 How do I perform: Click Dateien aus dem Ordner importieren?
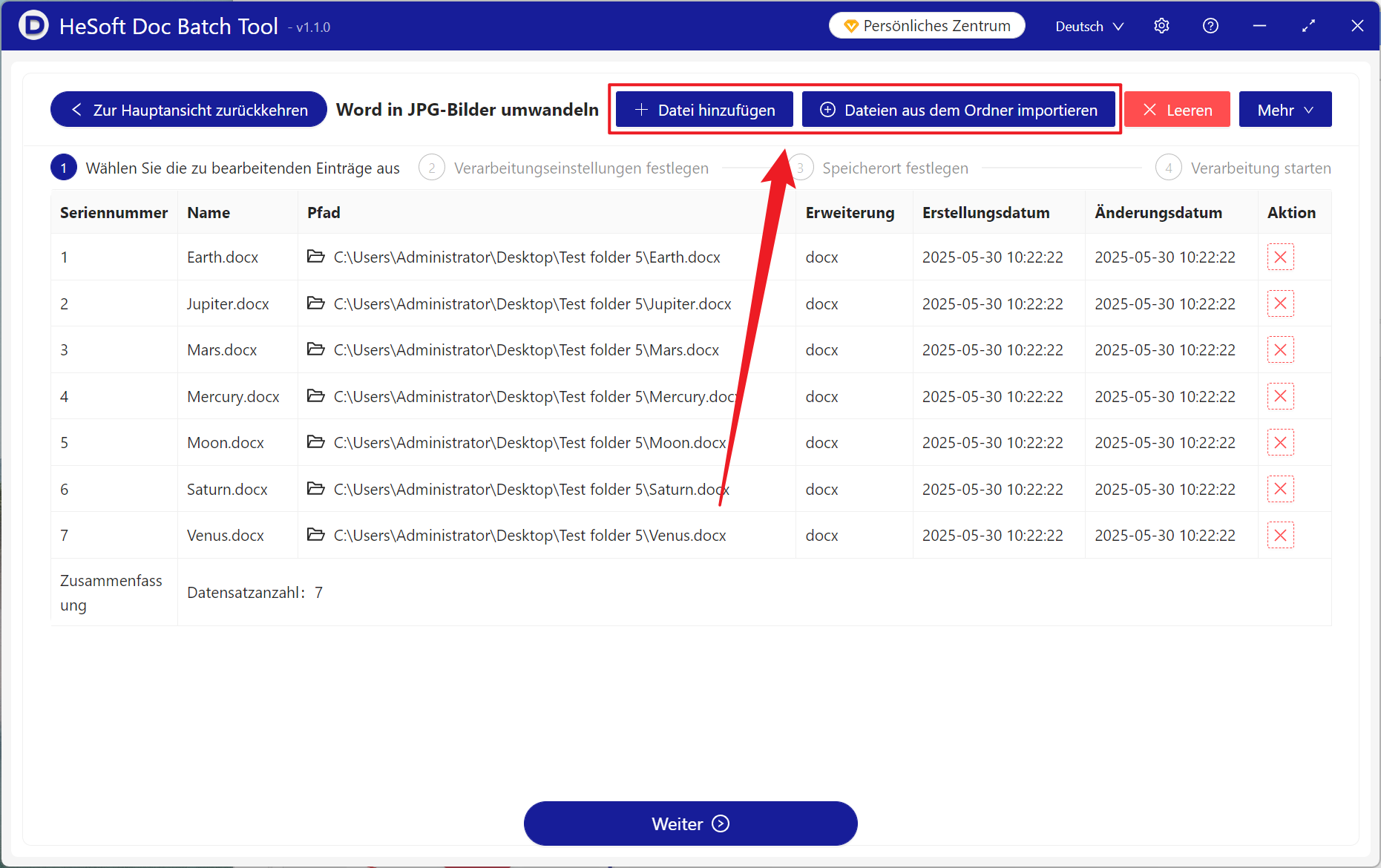[959, 110]
